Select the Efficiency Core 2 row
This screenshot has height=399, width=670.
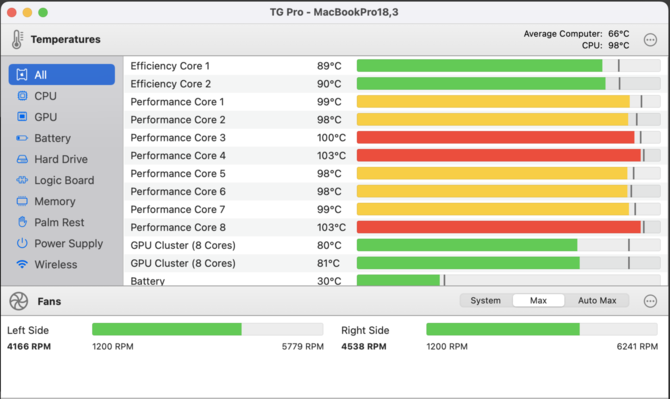click(395, 84)
